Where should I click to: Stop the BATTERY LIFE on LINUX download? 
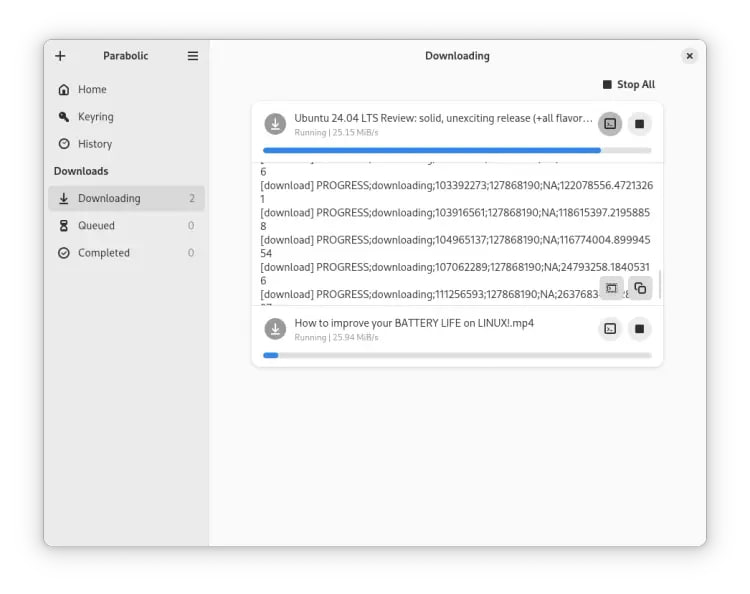[x=640, y=329]
